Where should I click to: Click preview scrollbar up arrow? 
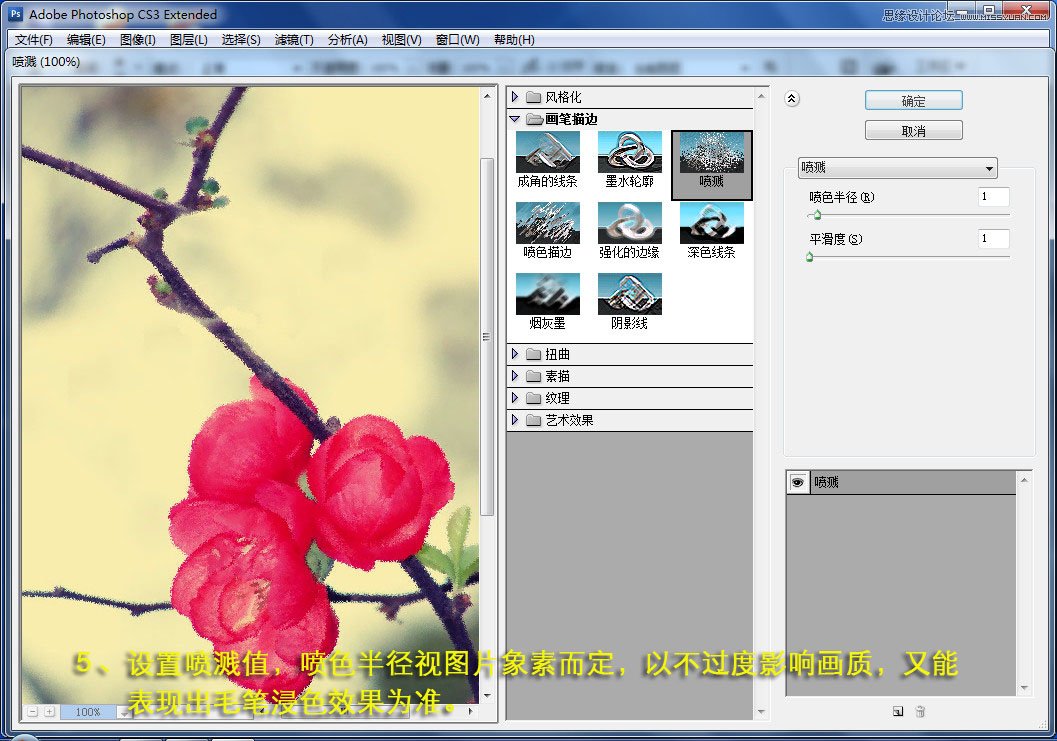pos(487,97)
